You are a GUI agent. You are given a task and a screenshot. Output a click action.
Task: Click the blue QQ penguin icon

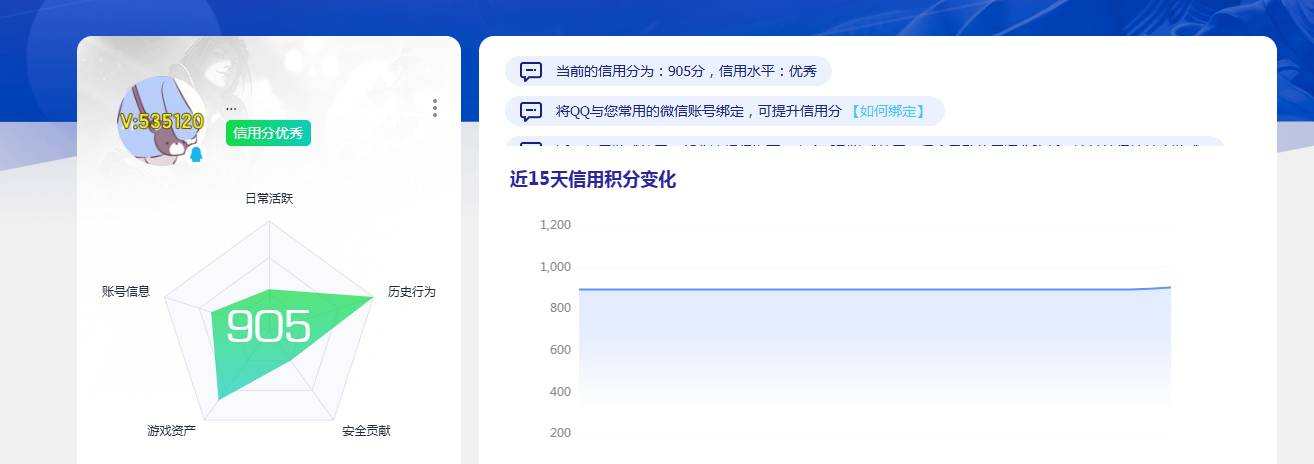click(x=196, y=154)
